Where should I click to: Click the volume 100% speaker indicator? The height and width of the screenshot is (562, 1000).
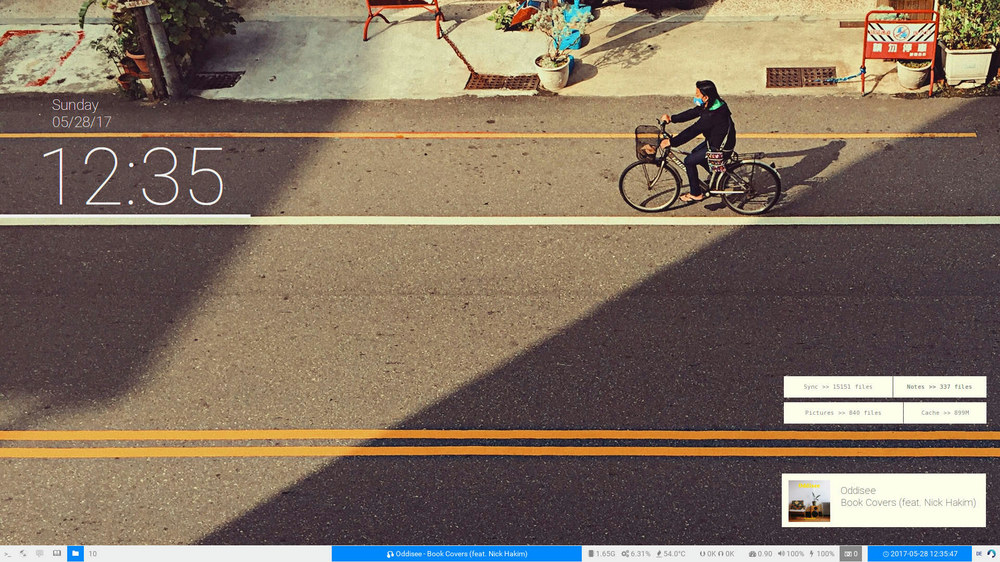pos(790,553)
